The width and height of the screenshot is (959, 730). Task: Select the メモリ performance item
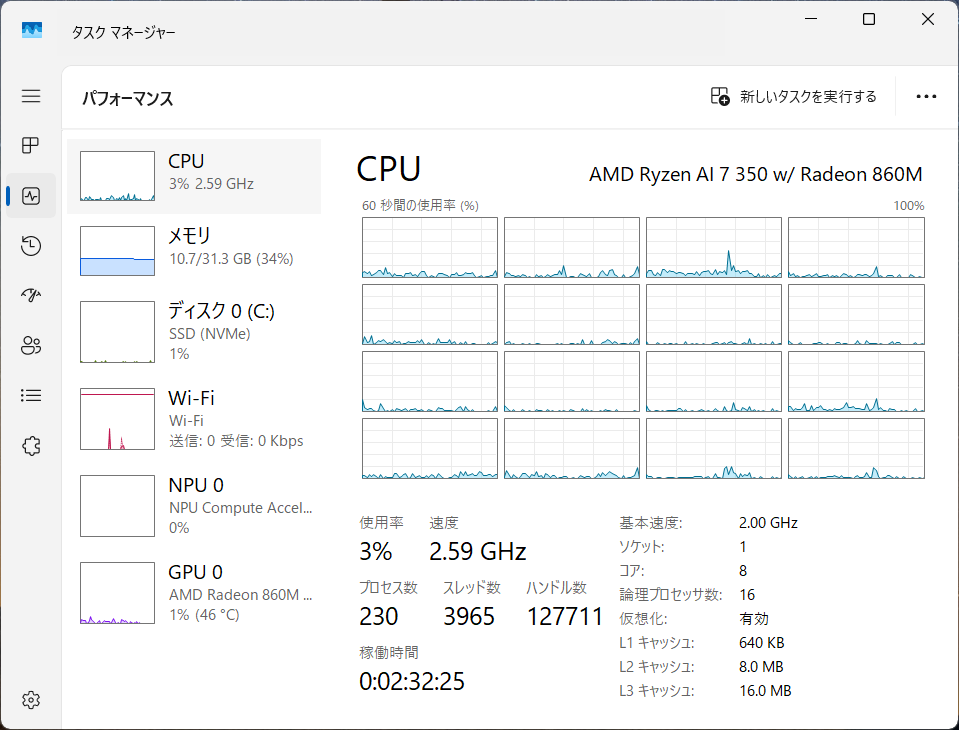pos(194,251)
